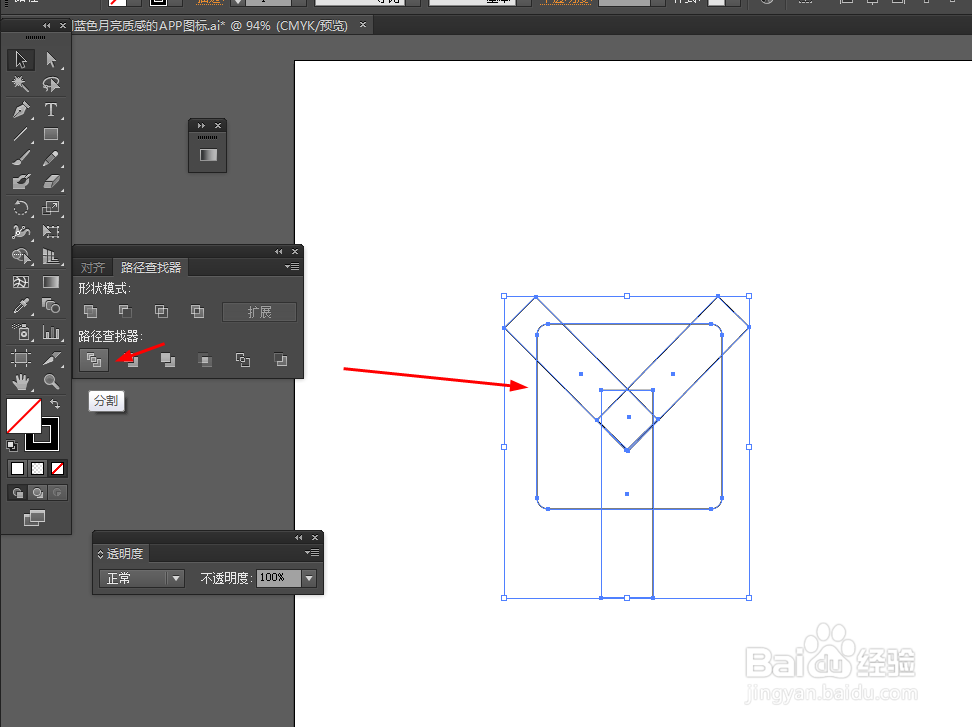Apply Exclude shape mode
Screen dimensions: 972x727
[x=197, y=311]
